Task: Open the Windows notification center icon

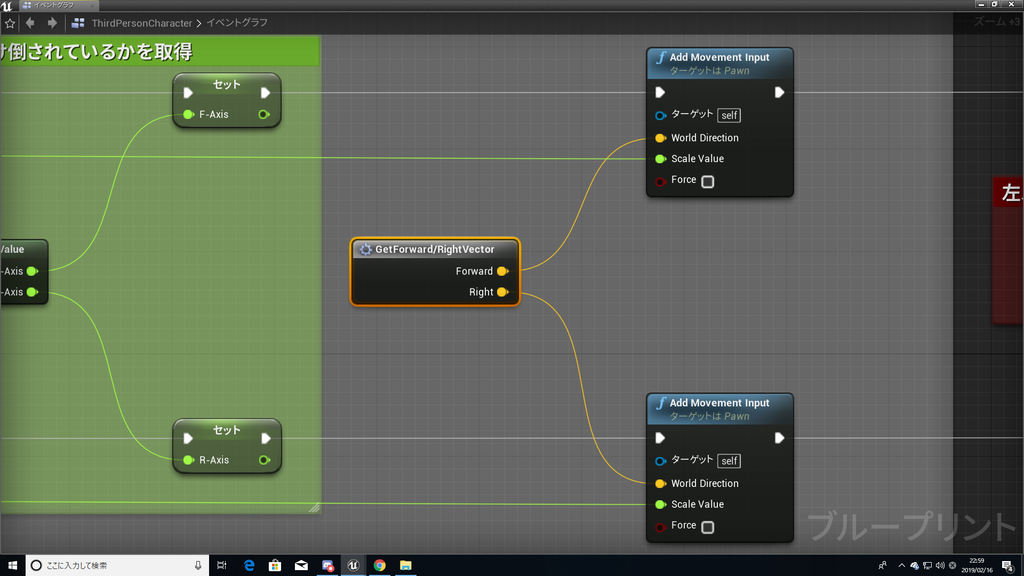Action: (1008, 566)
